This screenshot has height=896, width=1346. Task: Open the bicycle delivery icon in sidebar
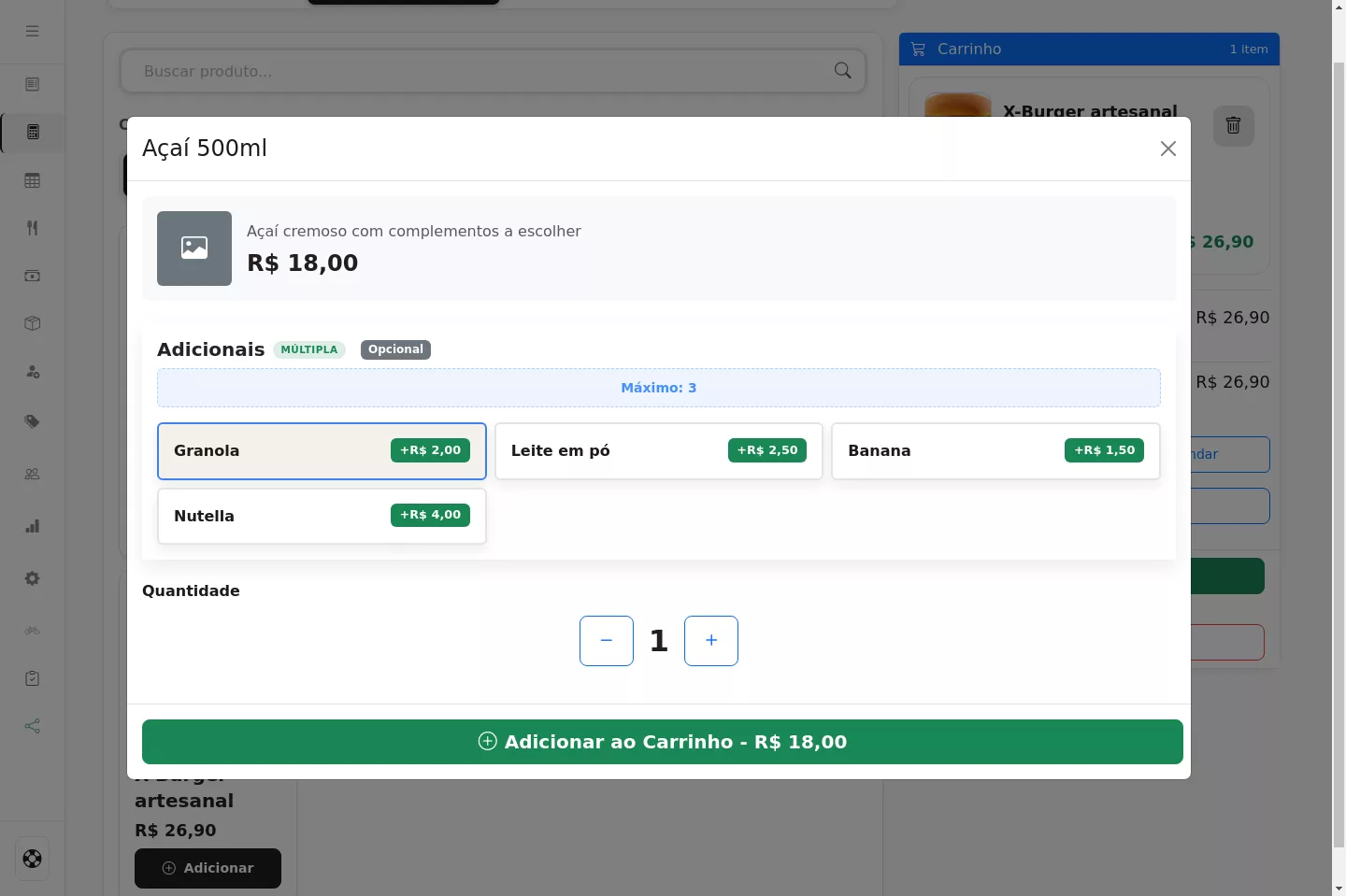pyautogui.click(x=33, y=631)
